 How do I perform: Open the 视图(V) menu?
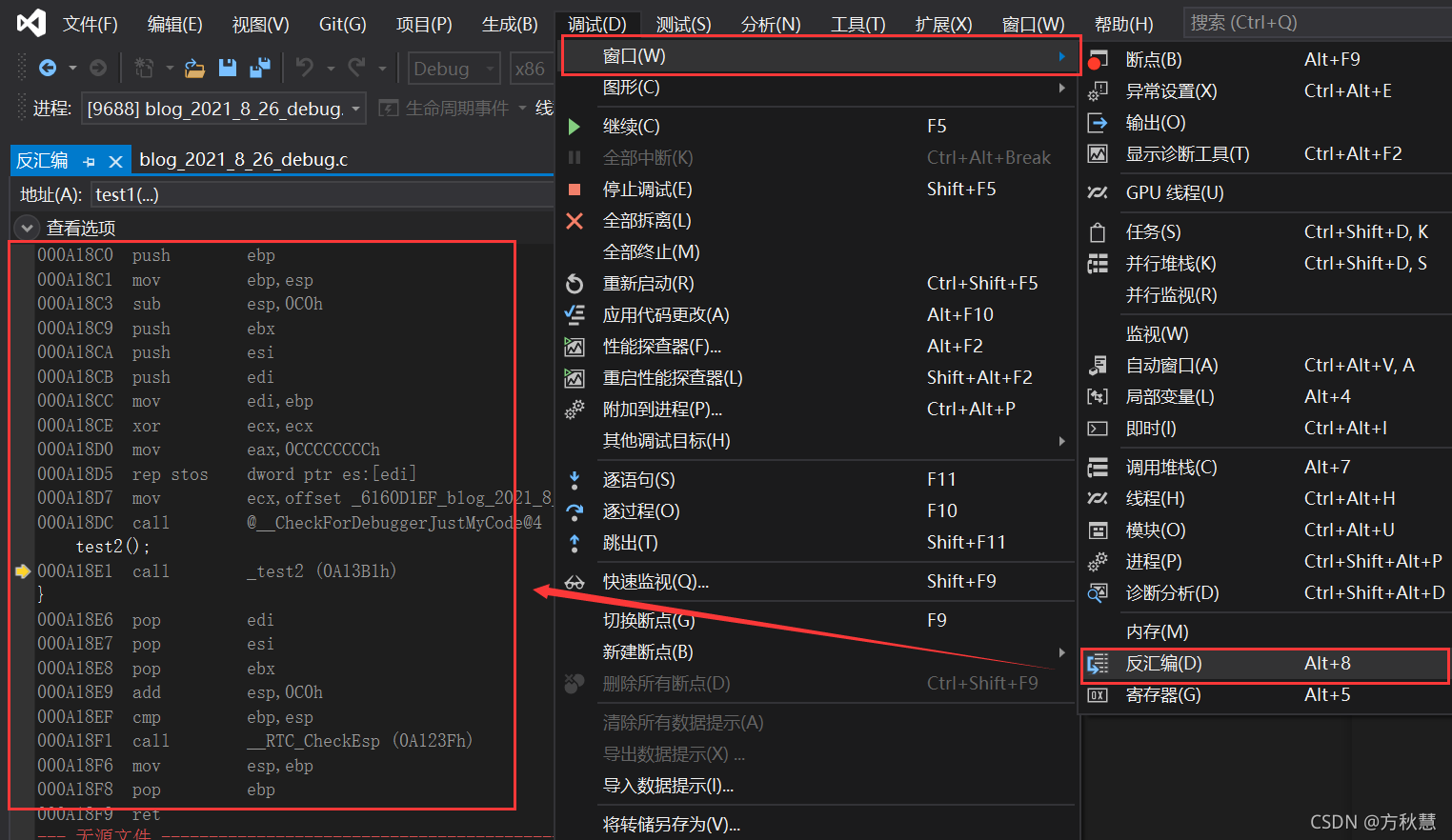[260, 24]
